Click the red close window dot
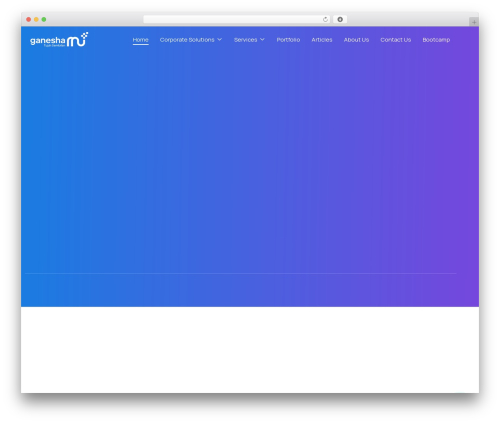Image resolution: width=500 pixels, height=423 pixels. [x=29, y=20]
